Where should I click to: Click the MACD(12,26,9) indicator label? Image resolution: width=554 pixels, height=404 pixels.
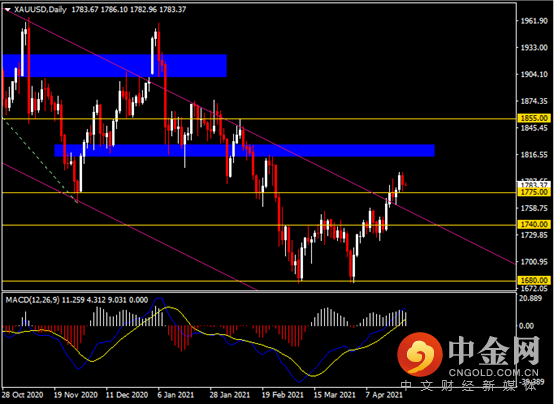click(33, 300)
